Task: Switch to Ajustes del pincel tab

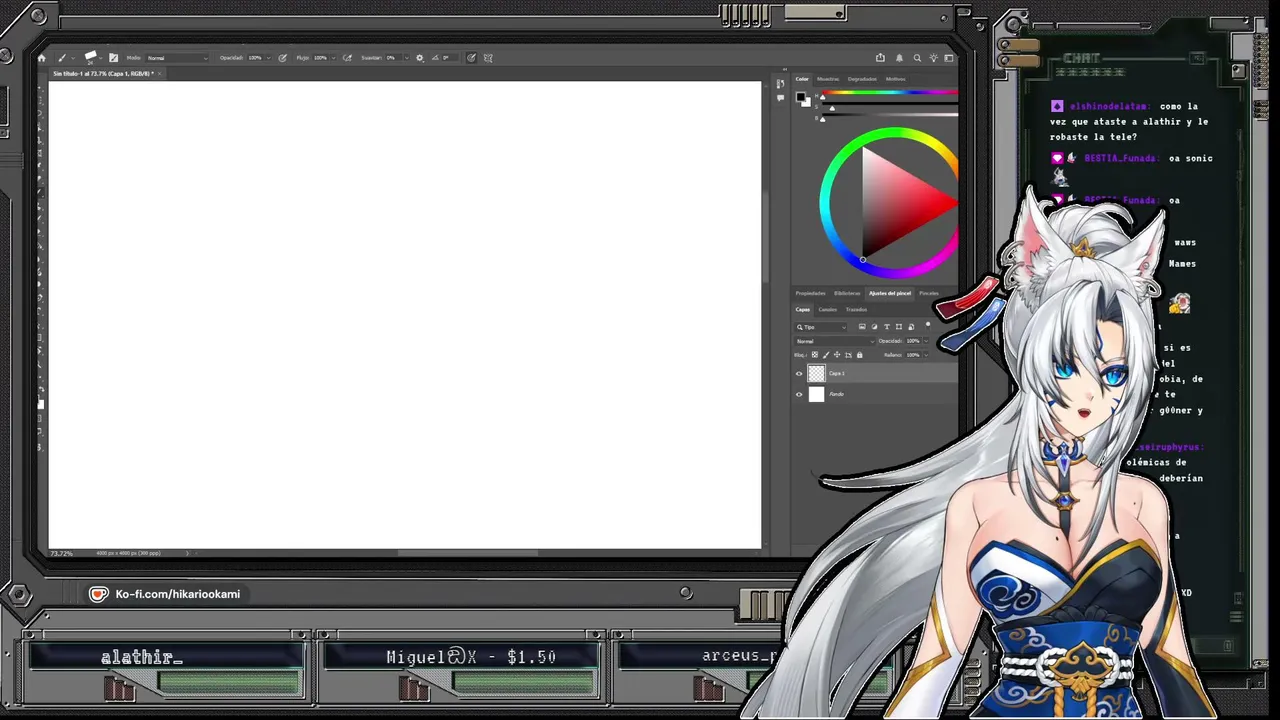Action: [889, 293]
